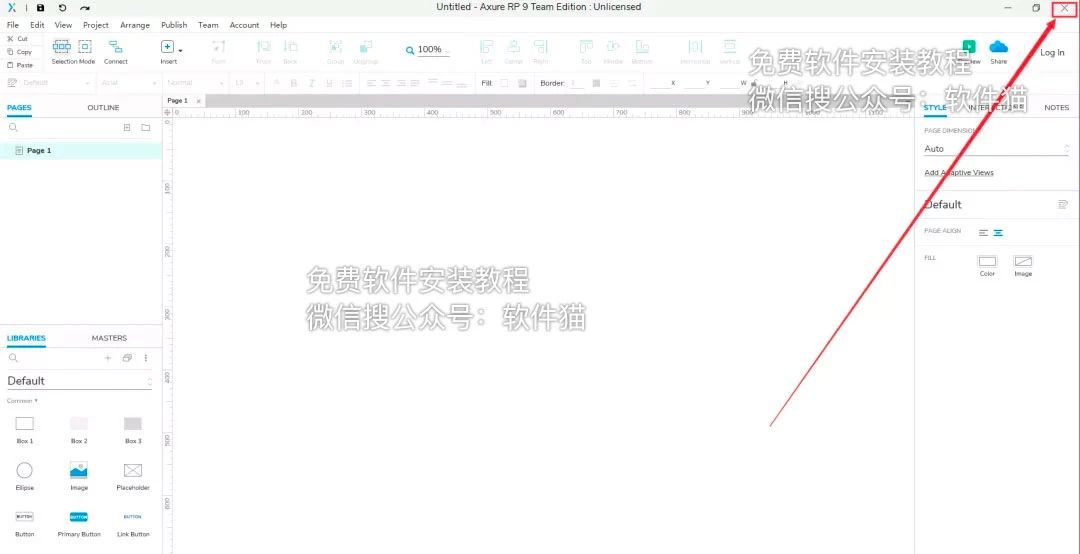Viewport: 1080px width, 554px height.
Task: Click the Fill color swatch in style bar
Action: pyautogui.click(x=504, y=83)
